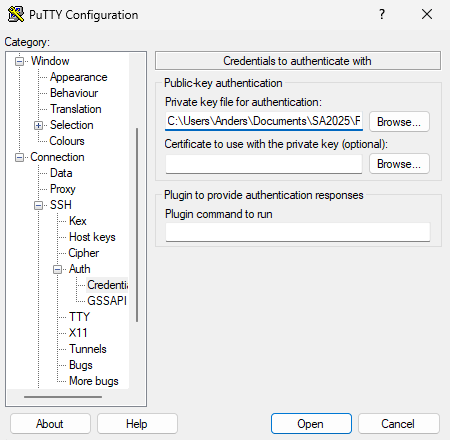The width and height of the screenshot is (450, 440).
Task: Open the Cipher category
Action: click(x=84, y=253)
